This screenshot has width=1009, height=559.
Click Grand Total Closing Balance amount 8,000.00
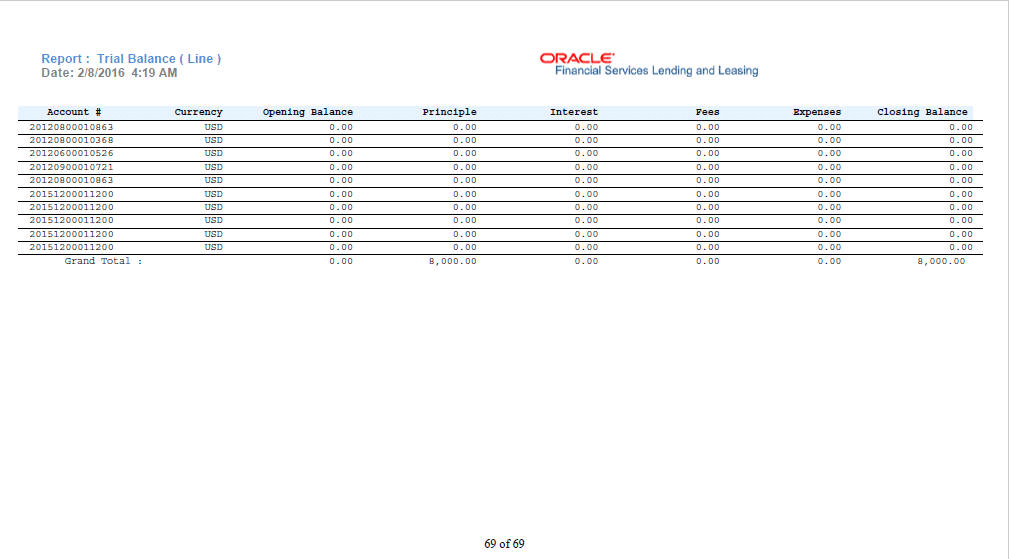(x=941, y=262)
